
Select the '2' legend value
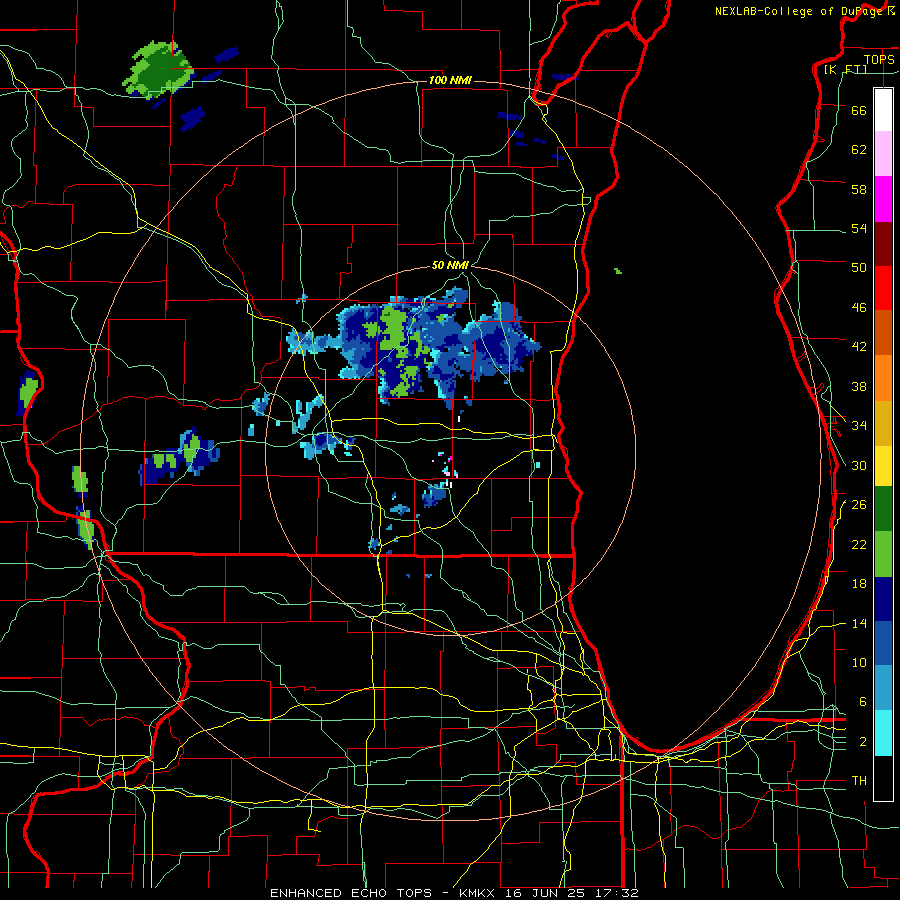[863, 742]
